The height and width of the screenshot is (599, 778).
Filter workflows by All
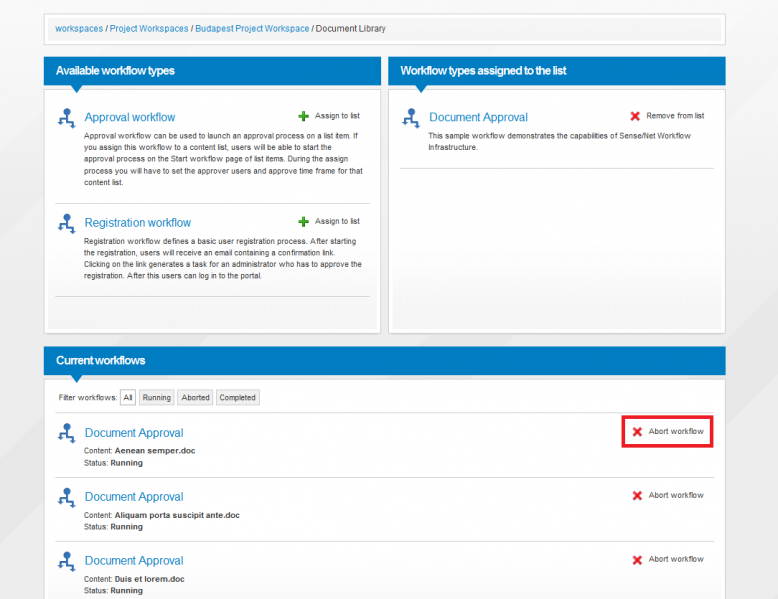point(128,398)
